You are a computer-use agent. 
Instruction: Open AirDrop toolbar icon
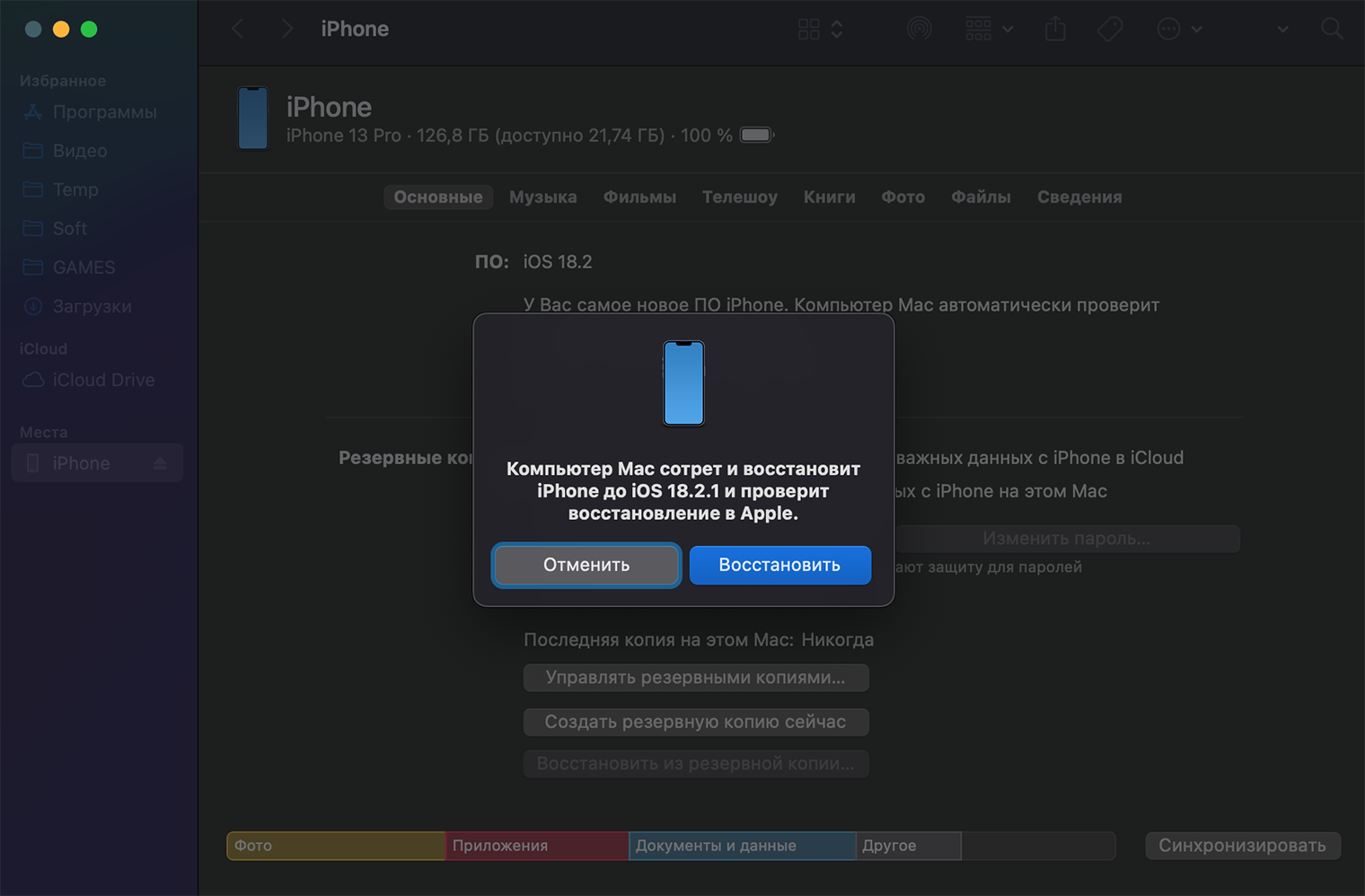point(919,29)
